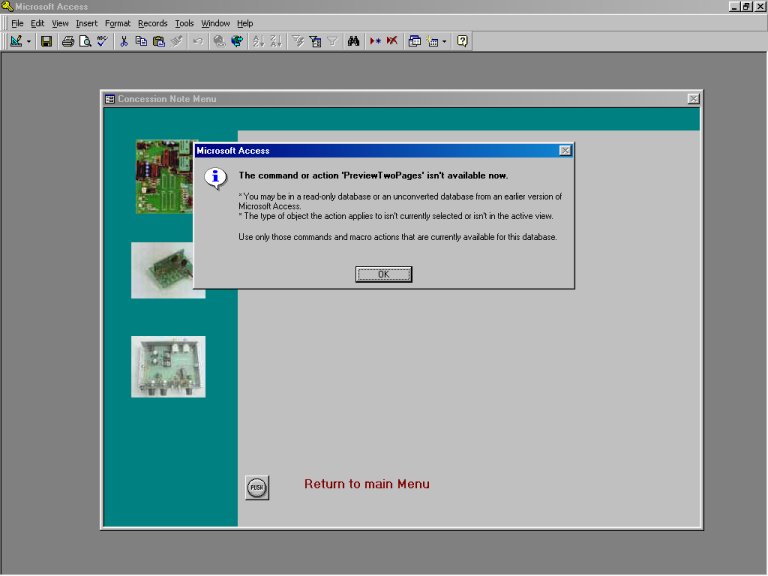Close the Concession Note Menu window
The height and width of the screenshot is (576, 768).
pyautogui.click(x=693, y=99)
